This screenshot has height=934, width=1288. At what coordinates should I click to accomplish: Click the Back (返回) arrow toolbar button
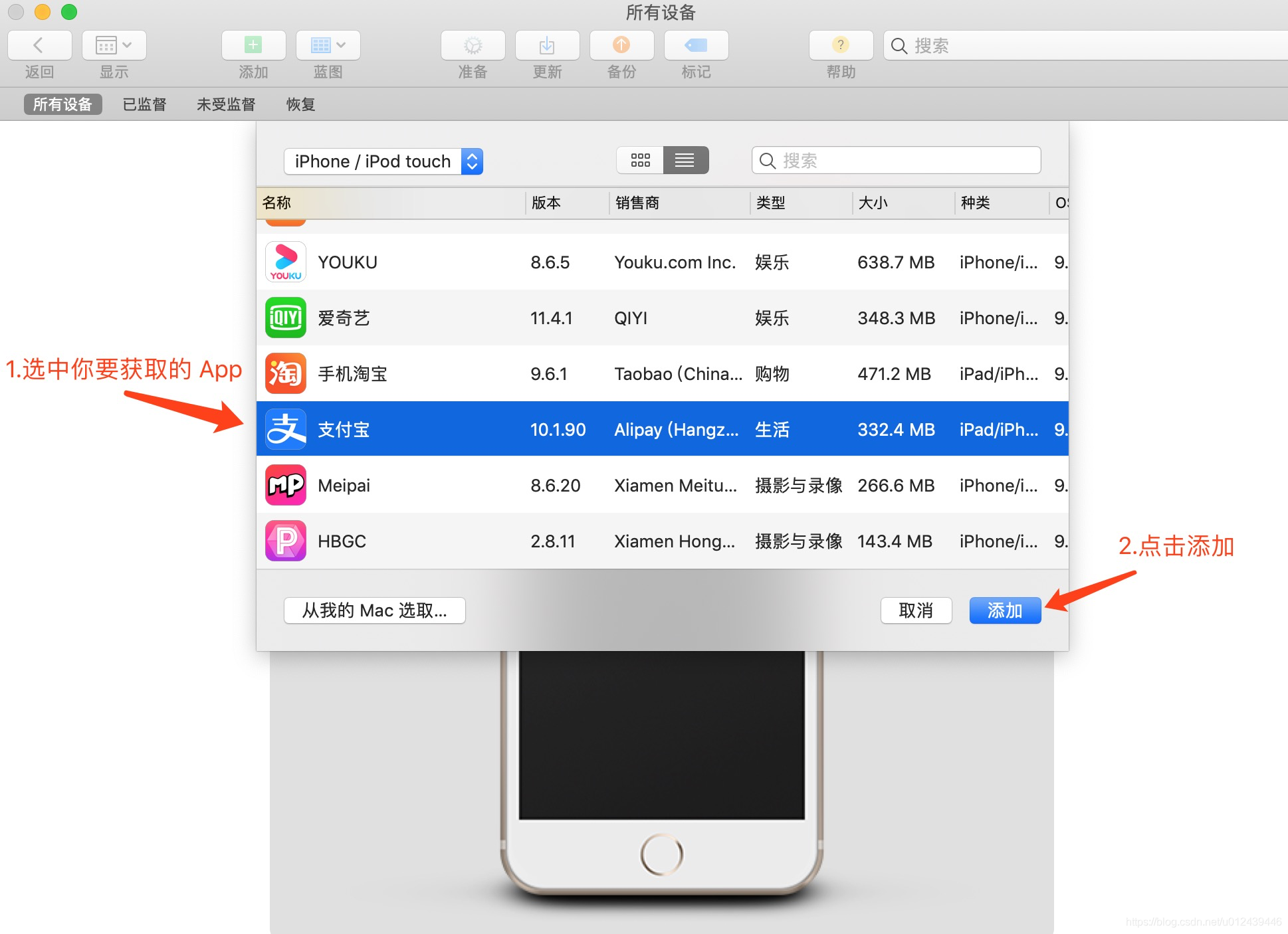coord(39,45)
